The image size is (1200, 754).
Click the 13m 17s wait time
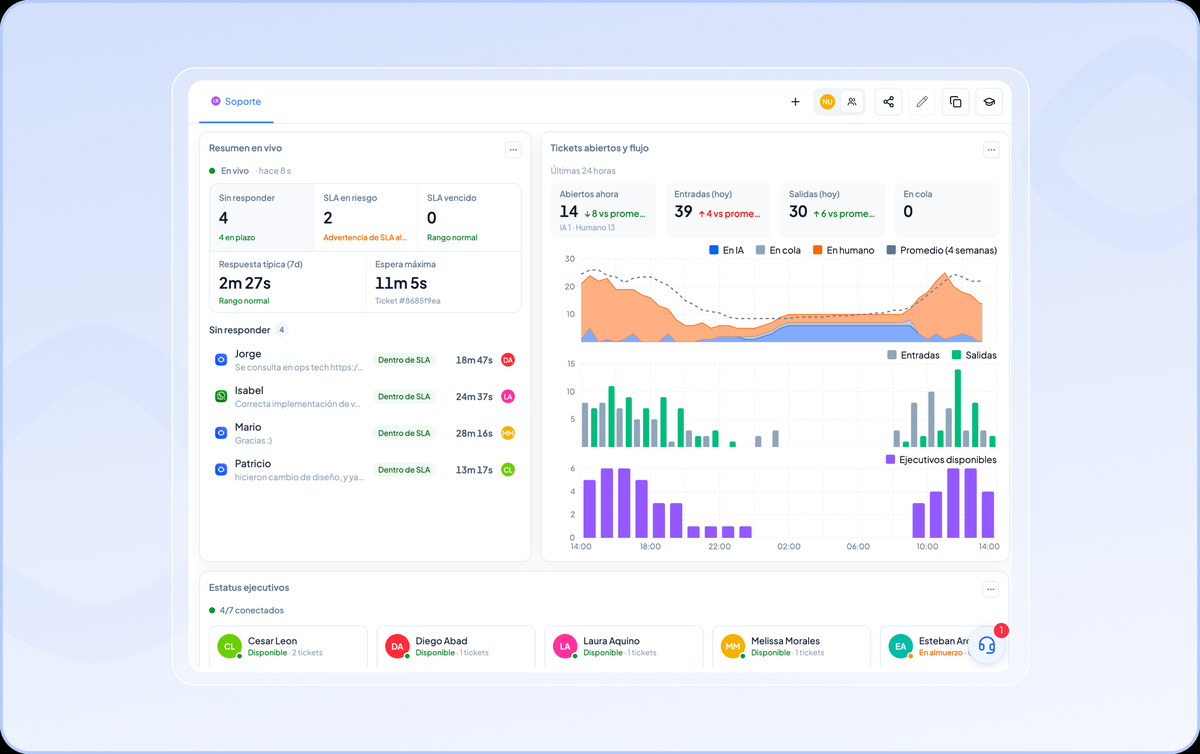coord(474,470)
